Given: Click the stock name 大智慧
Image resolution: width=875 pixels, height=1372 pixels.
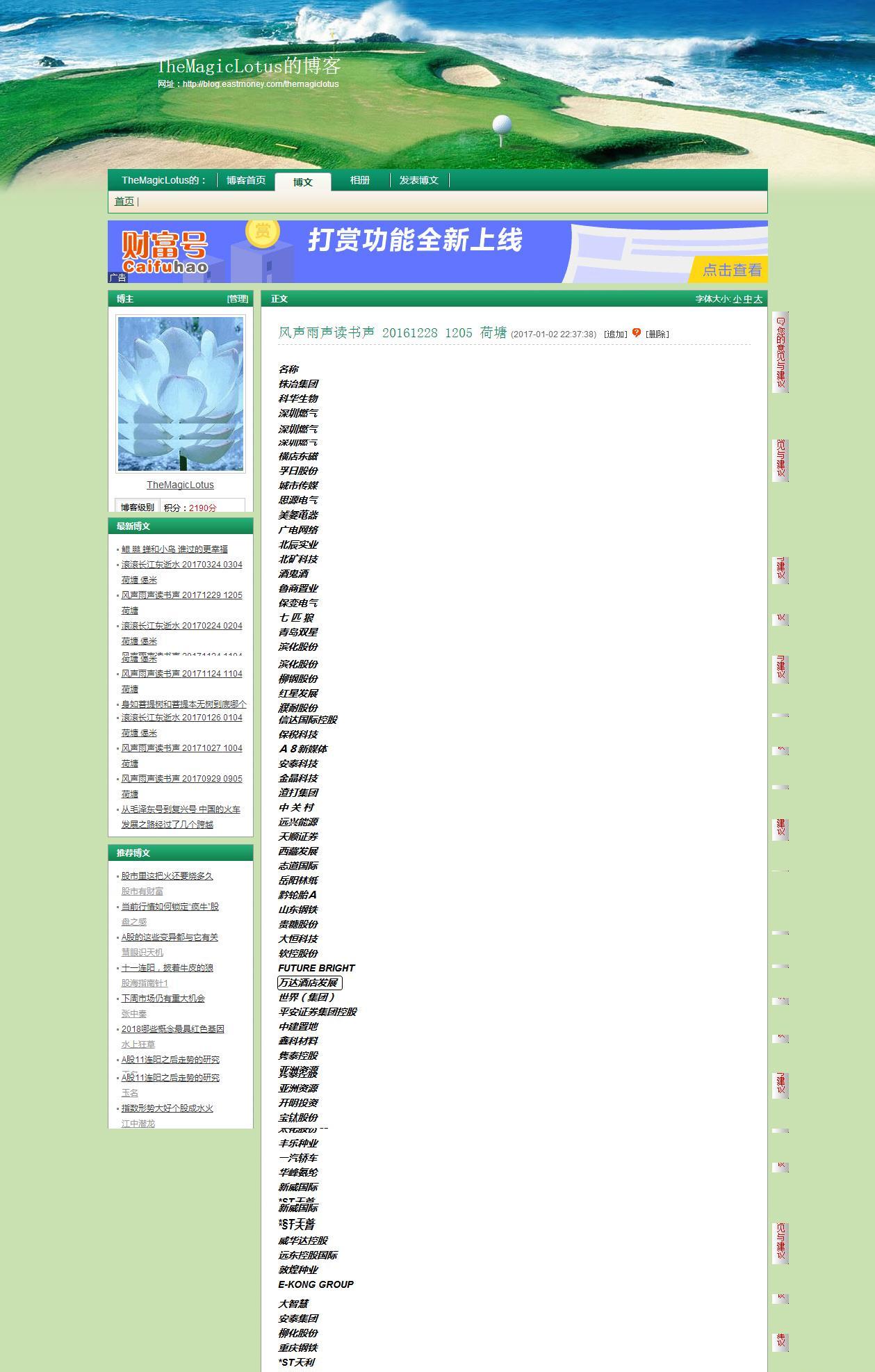Looking at the screenshot, I should point(293,1304).
